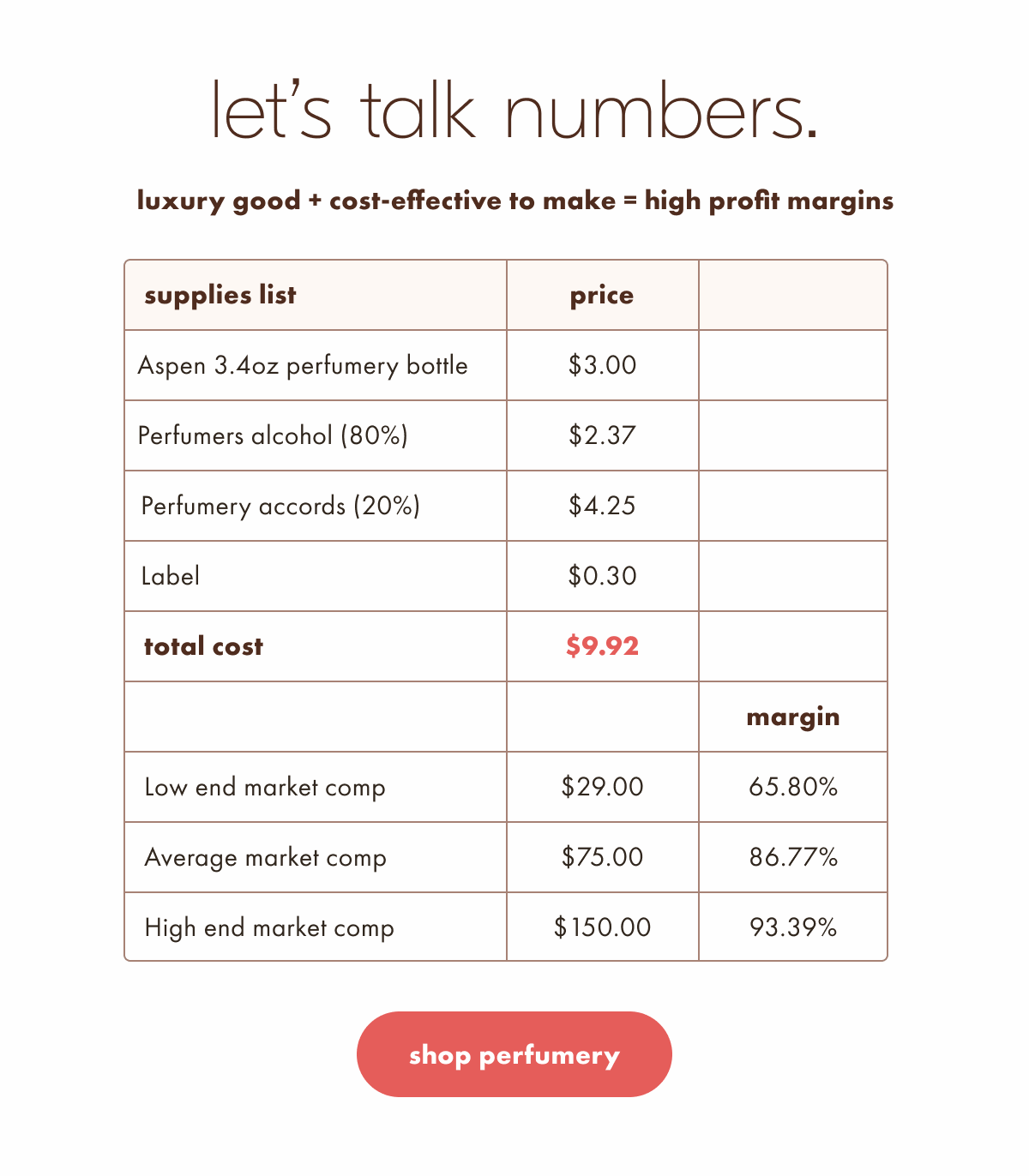Viewport: 1029px width, 1176px height.
Task: Click the red $9.92 total value
Action: pyautogui.click(x=602, y=646)
